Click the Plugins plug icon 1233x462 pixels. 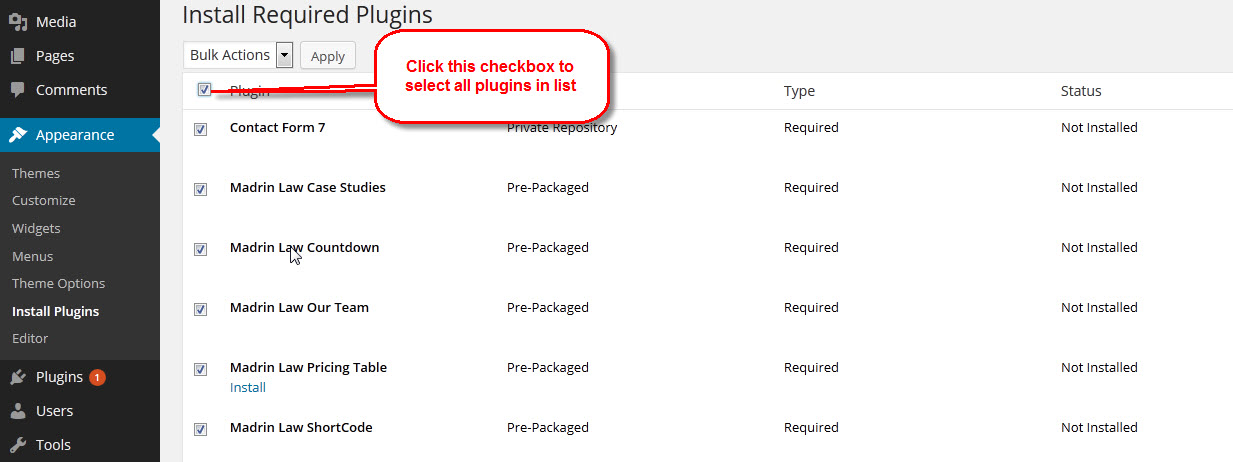(18, 377)
